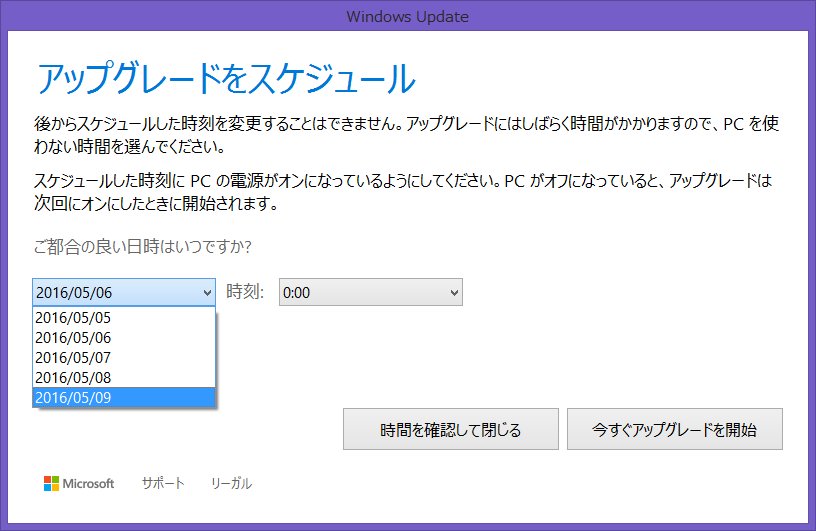The height and width of the screenshot is (531, 816).
Task: Click the ご都合の良い日時はいつですか? label
Action: tap(143, 246)
